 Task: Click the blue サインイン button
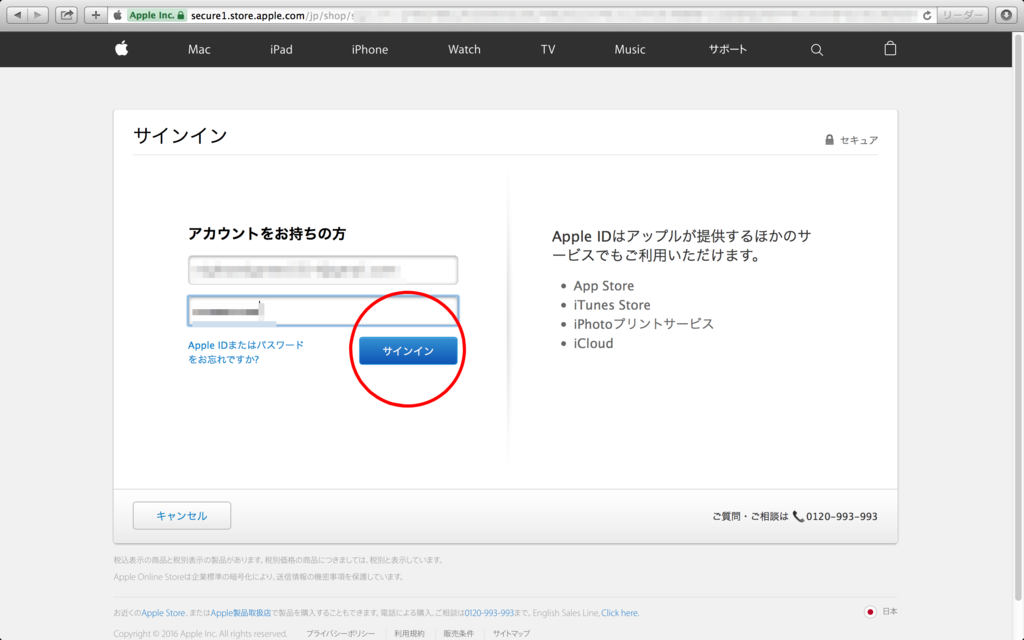click(408, 351)
